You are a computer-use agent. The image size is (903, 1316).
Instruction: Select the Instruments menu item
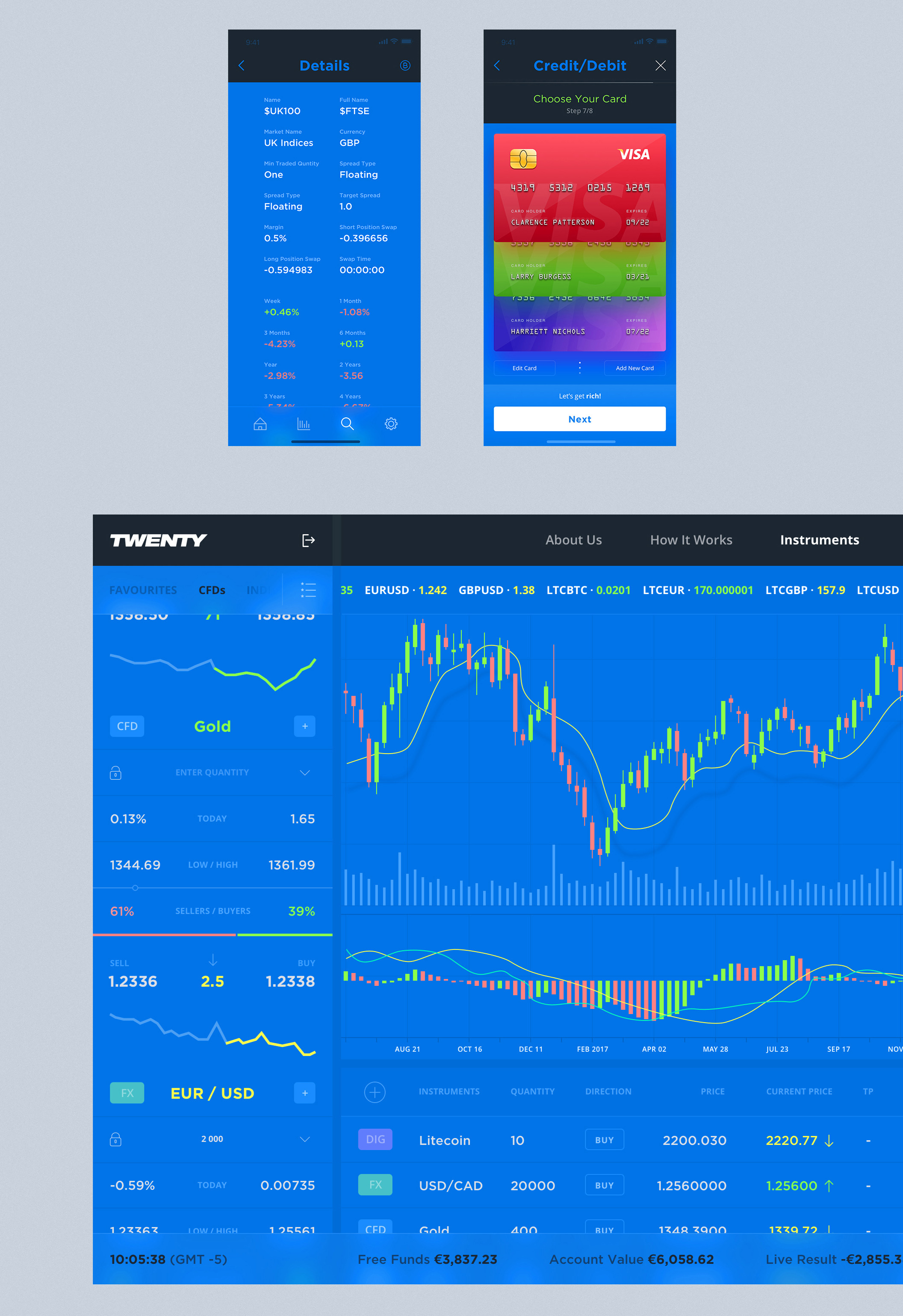click(819, 540)
